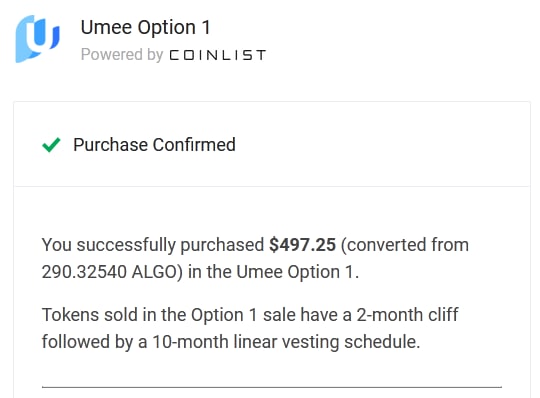Click "Umee Option 1" in the purchase sentence

tap(295, 272)
